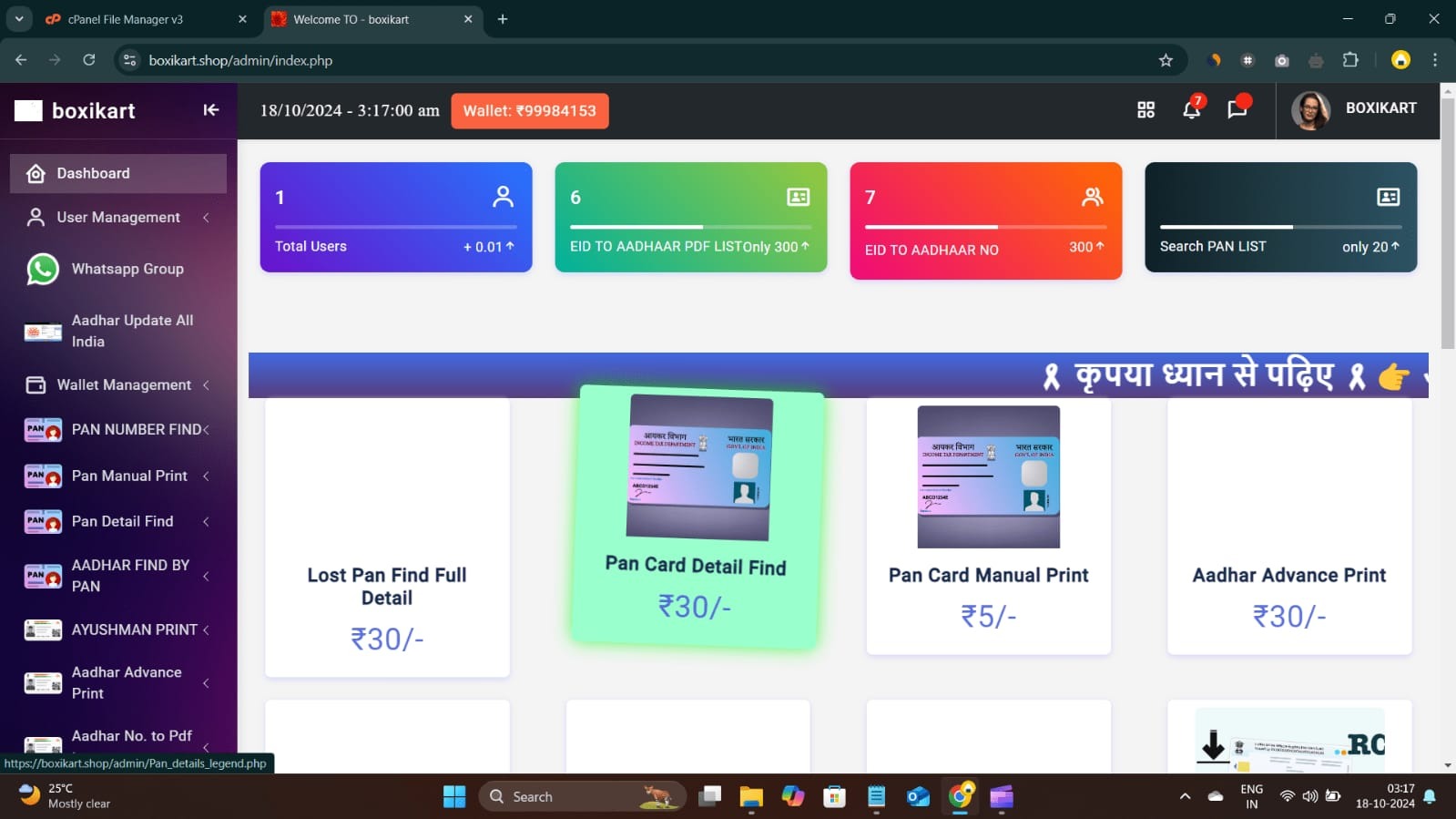Image resolution: width=1456 pixels, height=819 pixels.
Task: Click the scrolling Hindi notice banner
Action: point(839,375)
